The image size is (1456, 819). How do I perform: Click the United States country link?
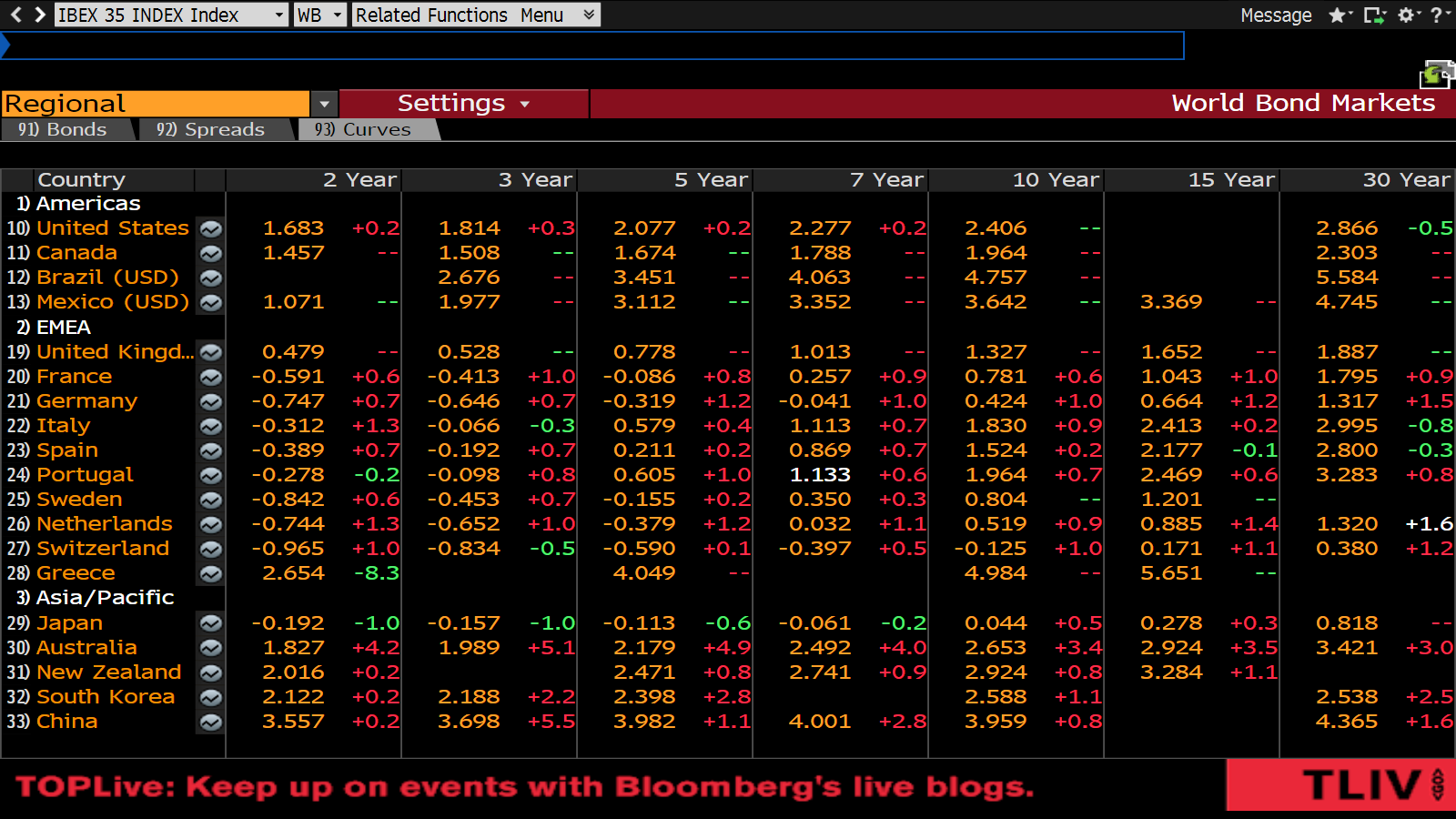113,228
